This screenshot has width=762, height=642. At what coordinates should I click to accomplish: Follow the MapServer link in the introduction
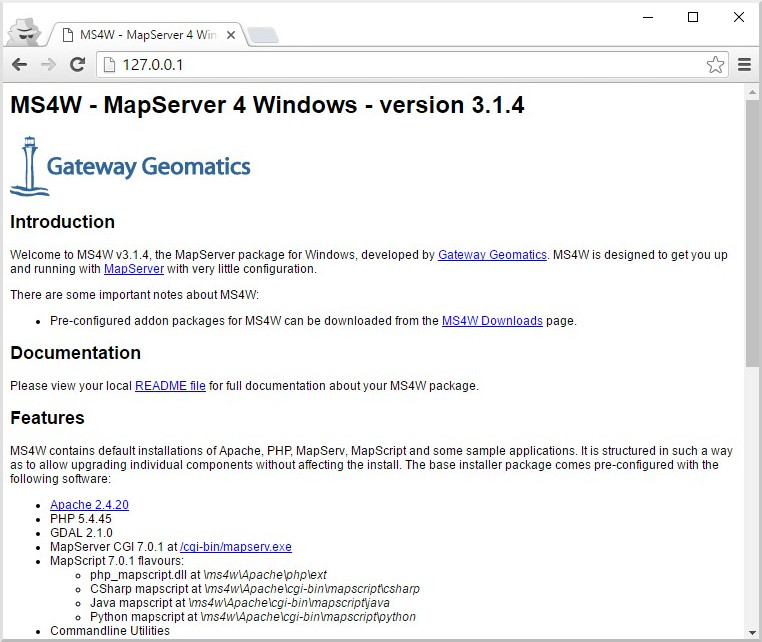click(134, 269)
